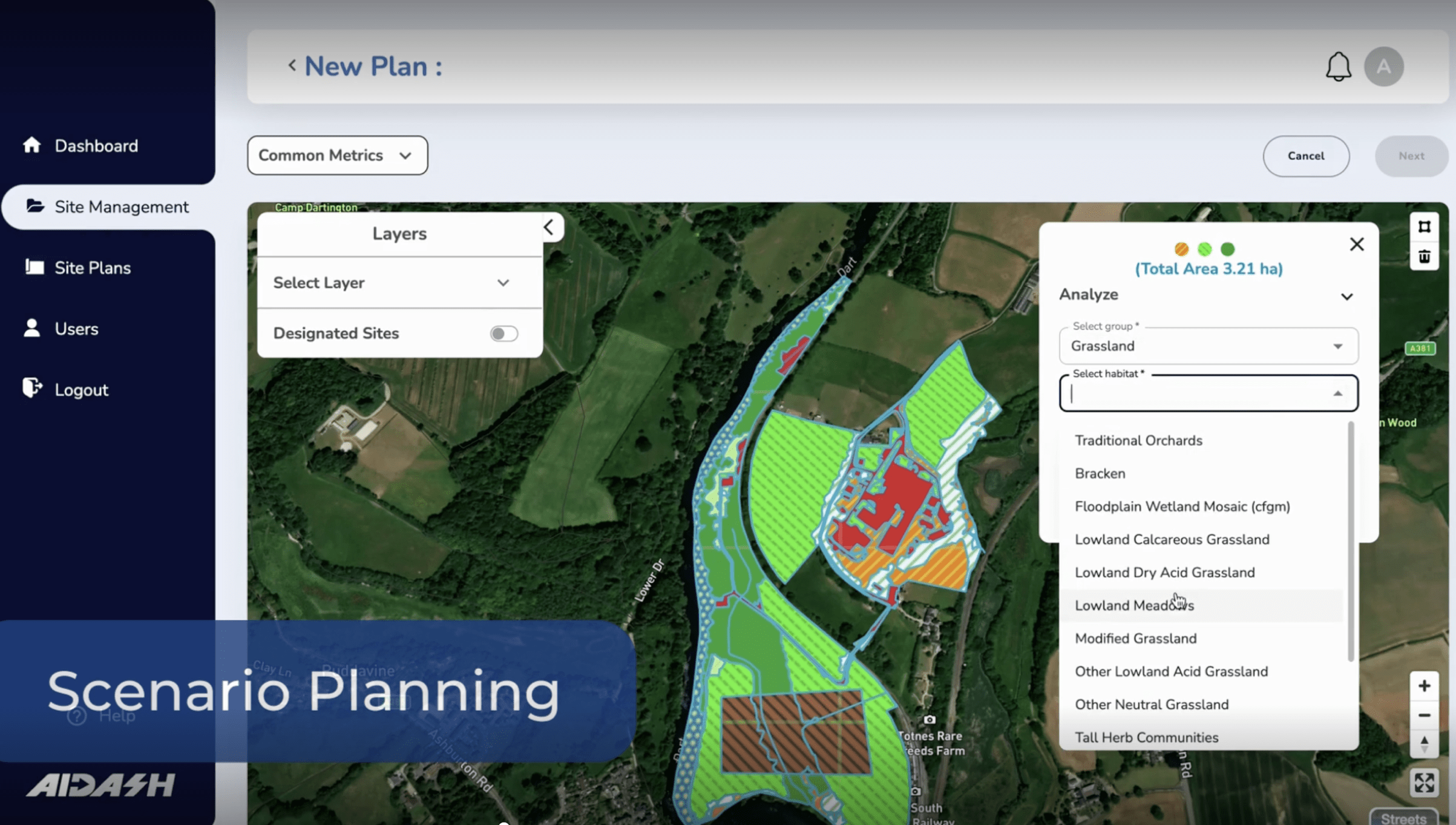
Task: Choose Other Neutral Grassland
Action: (x=1201, y=705)
